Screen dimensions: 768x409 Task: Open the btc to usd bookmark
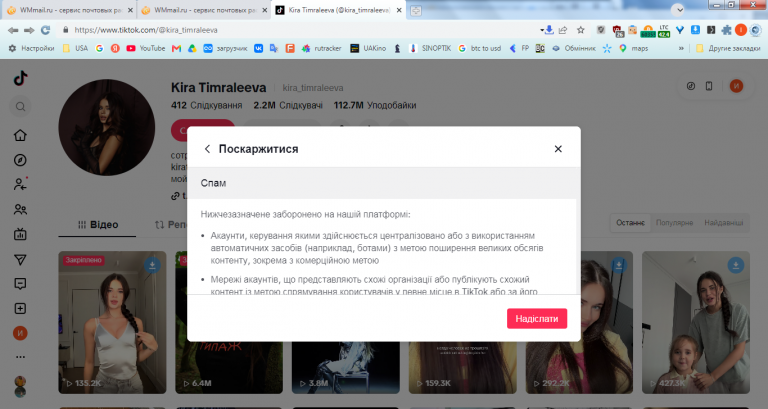click(480, 48)
